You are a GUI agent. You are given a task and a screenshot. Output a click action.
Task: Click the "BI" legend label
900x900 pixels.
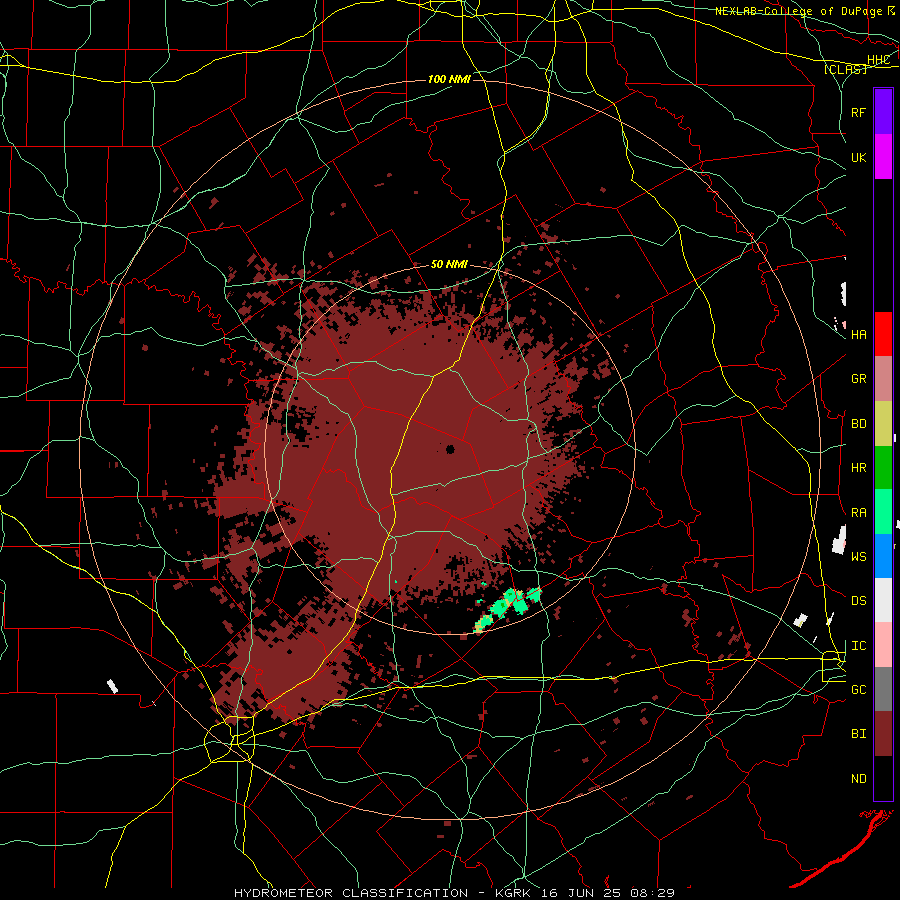click(x=858, y=734)
